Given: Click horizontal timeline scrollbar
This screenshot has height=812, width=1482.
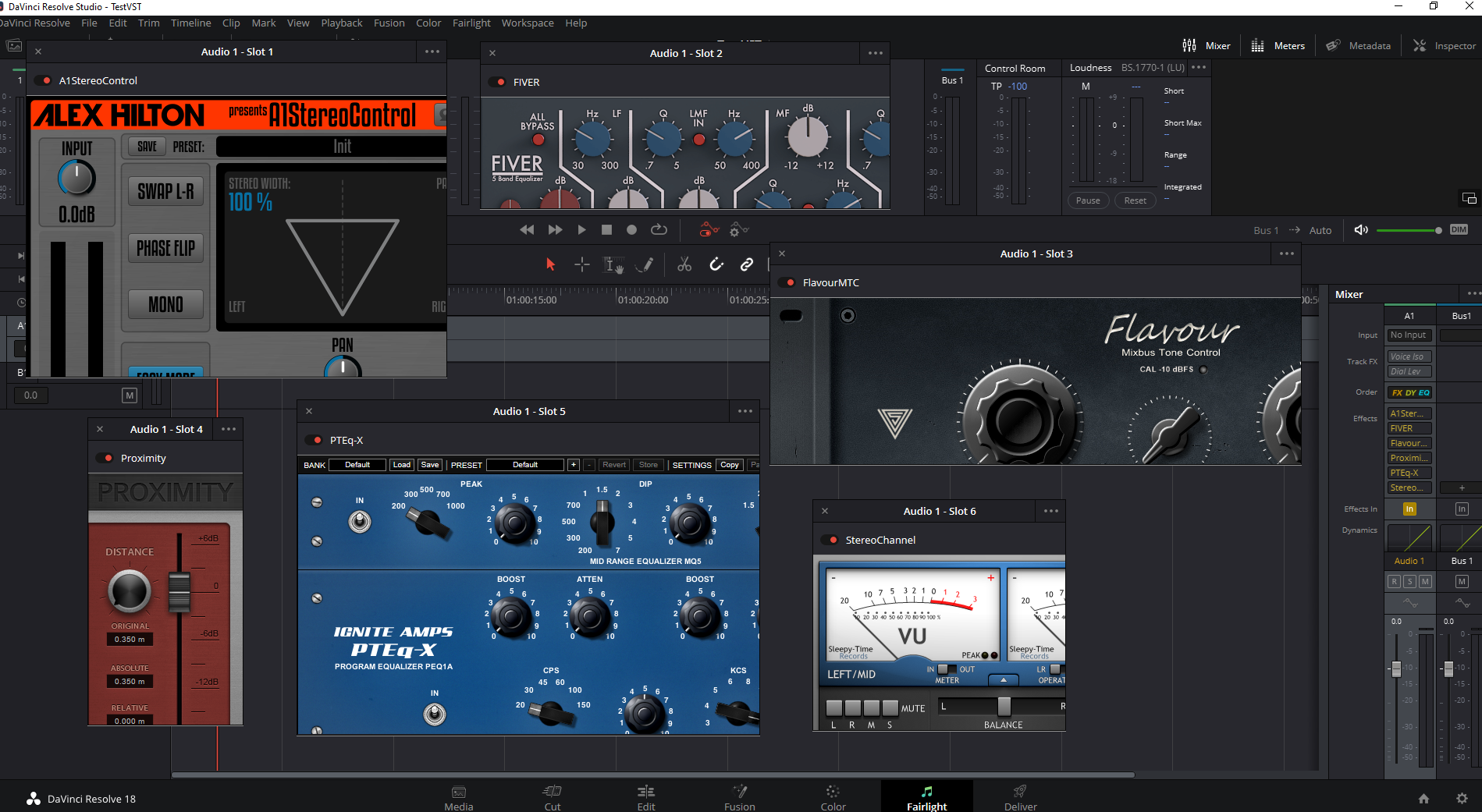Looking at the screenshot, I should pyautogui.click(x=652, y=775).
